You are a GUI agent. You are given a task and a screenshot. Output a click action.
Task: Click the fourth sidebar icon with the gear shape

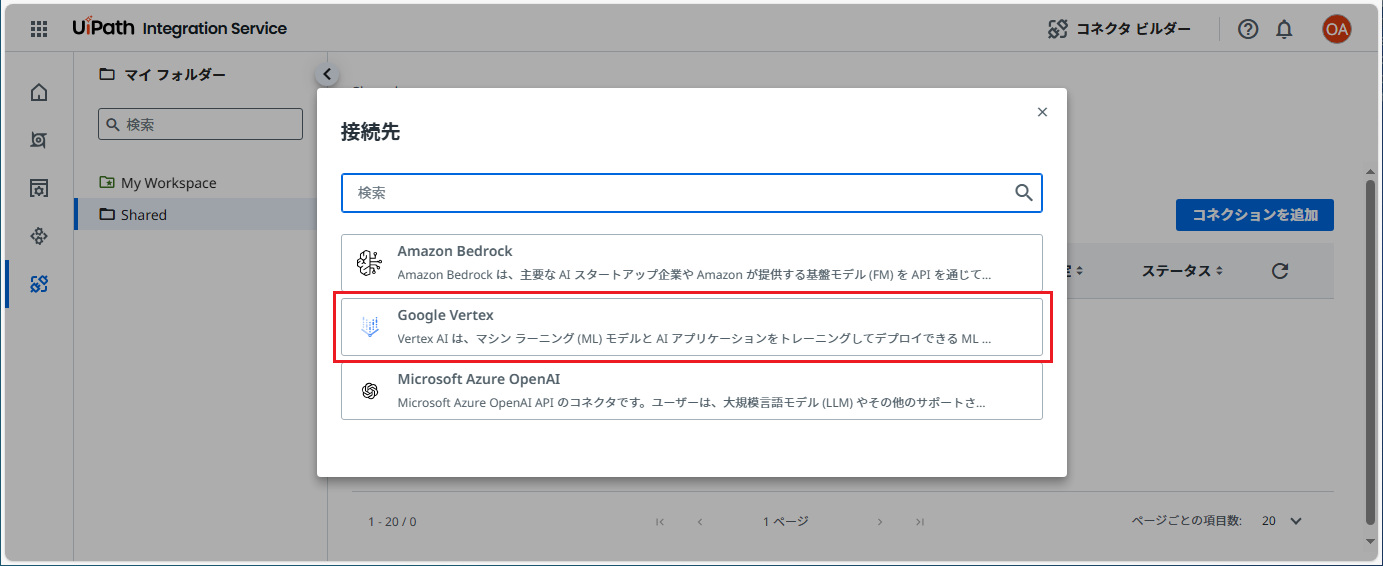click(x=39, y=236)
